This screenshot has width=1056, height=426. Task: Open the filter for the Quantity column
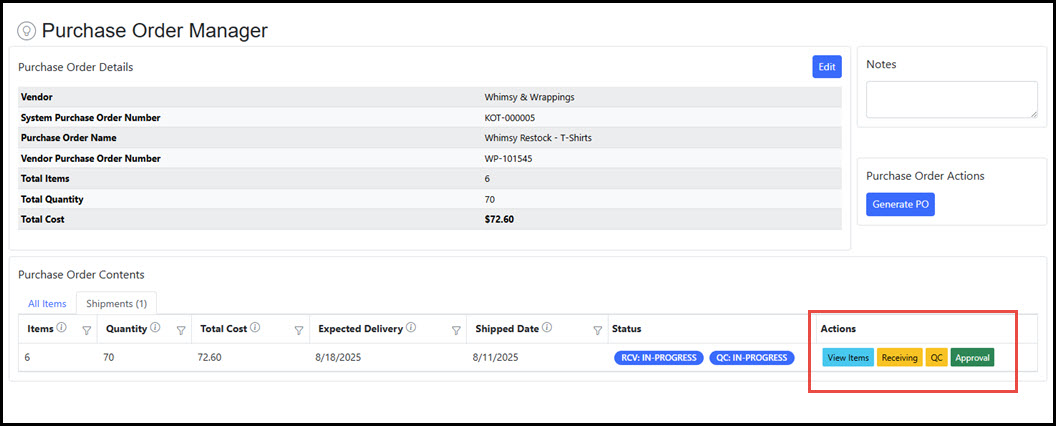[x=180, y=330]
